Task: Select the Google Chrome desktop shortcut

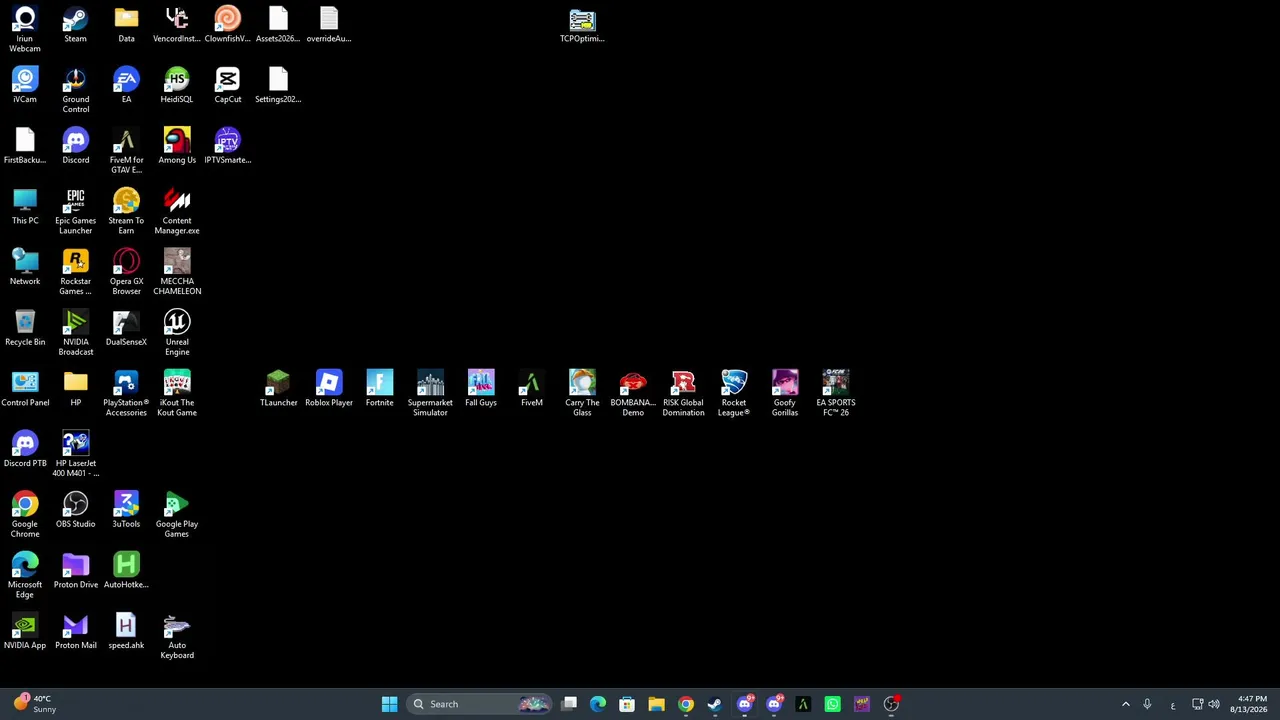Action: (x=25, y=516)
